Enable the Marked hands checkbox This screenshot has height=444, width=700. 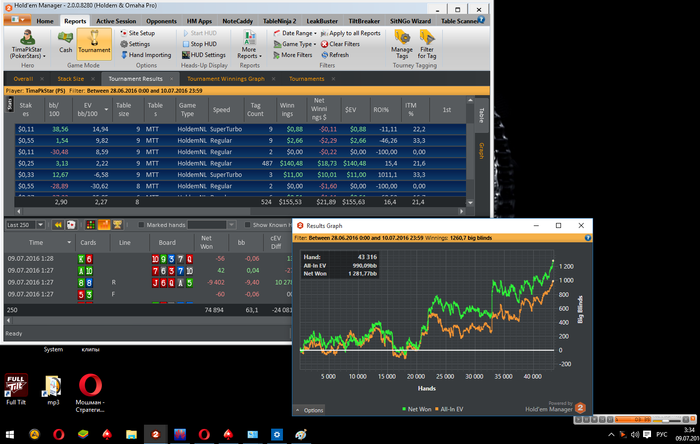(x=141, y=225)
